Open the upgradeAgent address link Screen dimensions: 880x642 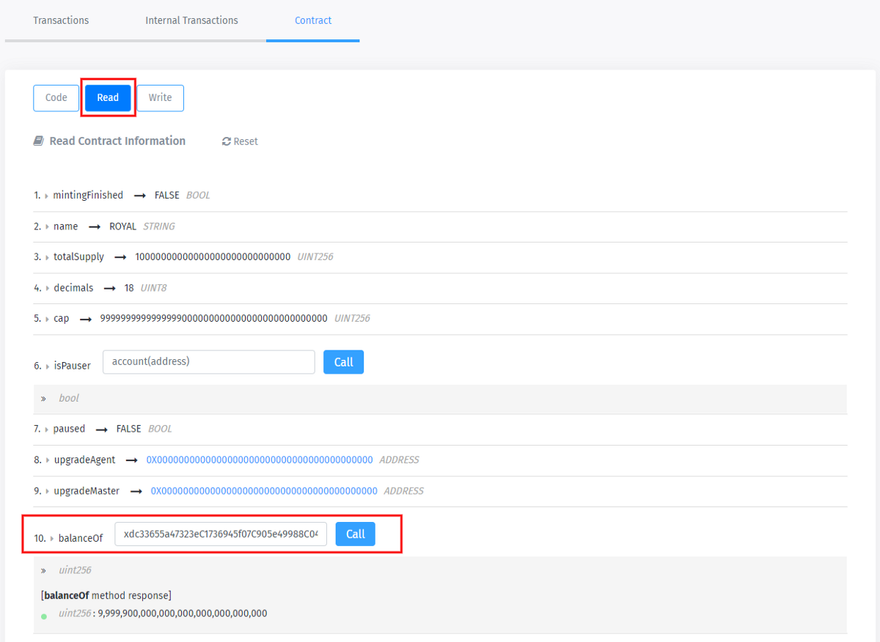tap(259, 460)
